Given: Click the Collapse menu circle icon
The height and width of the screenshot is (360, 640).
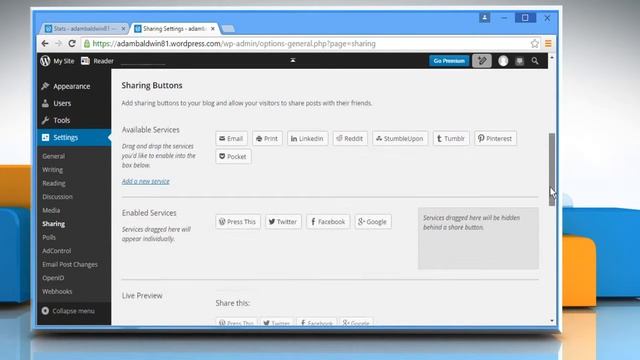Looking at the screenshot, I should (x=45, y=311).
